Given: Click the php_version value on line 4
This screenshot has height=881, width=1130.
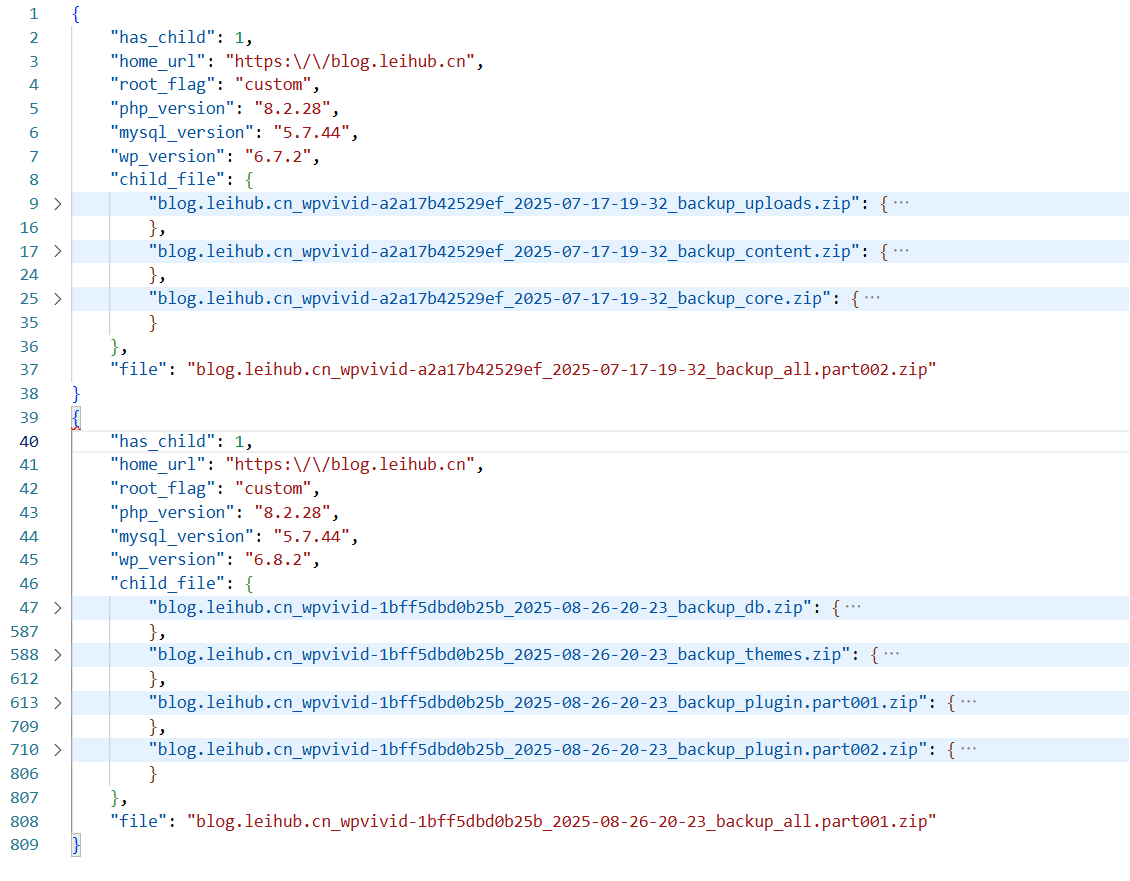Looking at the screenshot, I should [297, 109].
